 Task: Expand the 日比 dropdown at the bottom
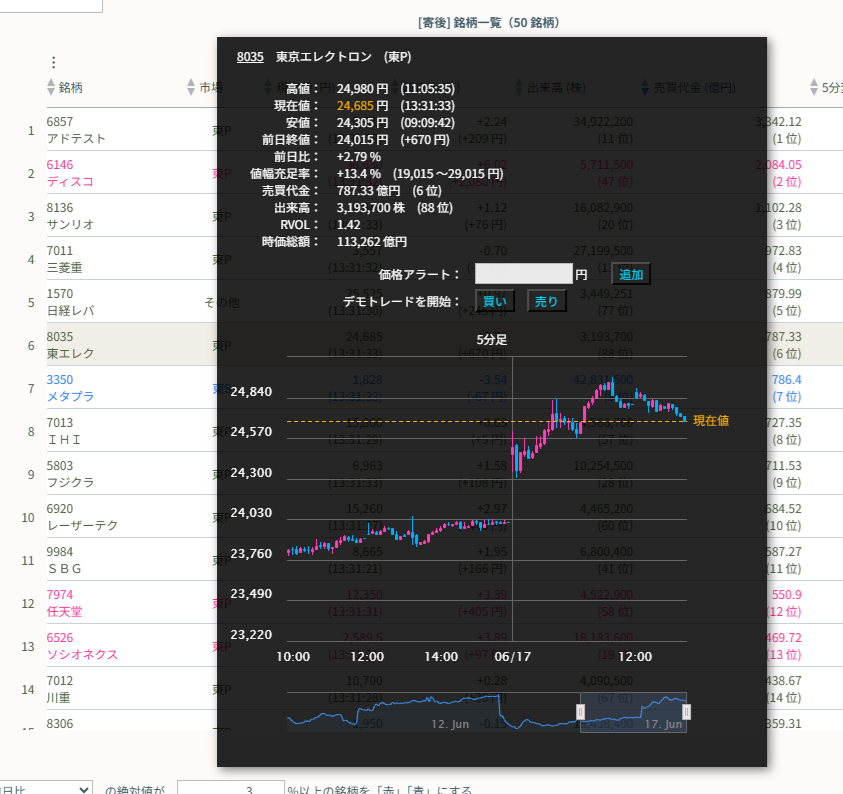(x=45, y=789)
